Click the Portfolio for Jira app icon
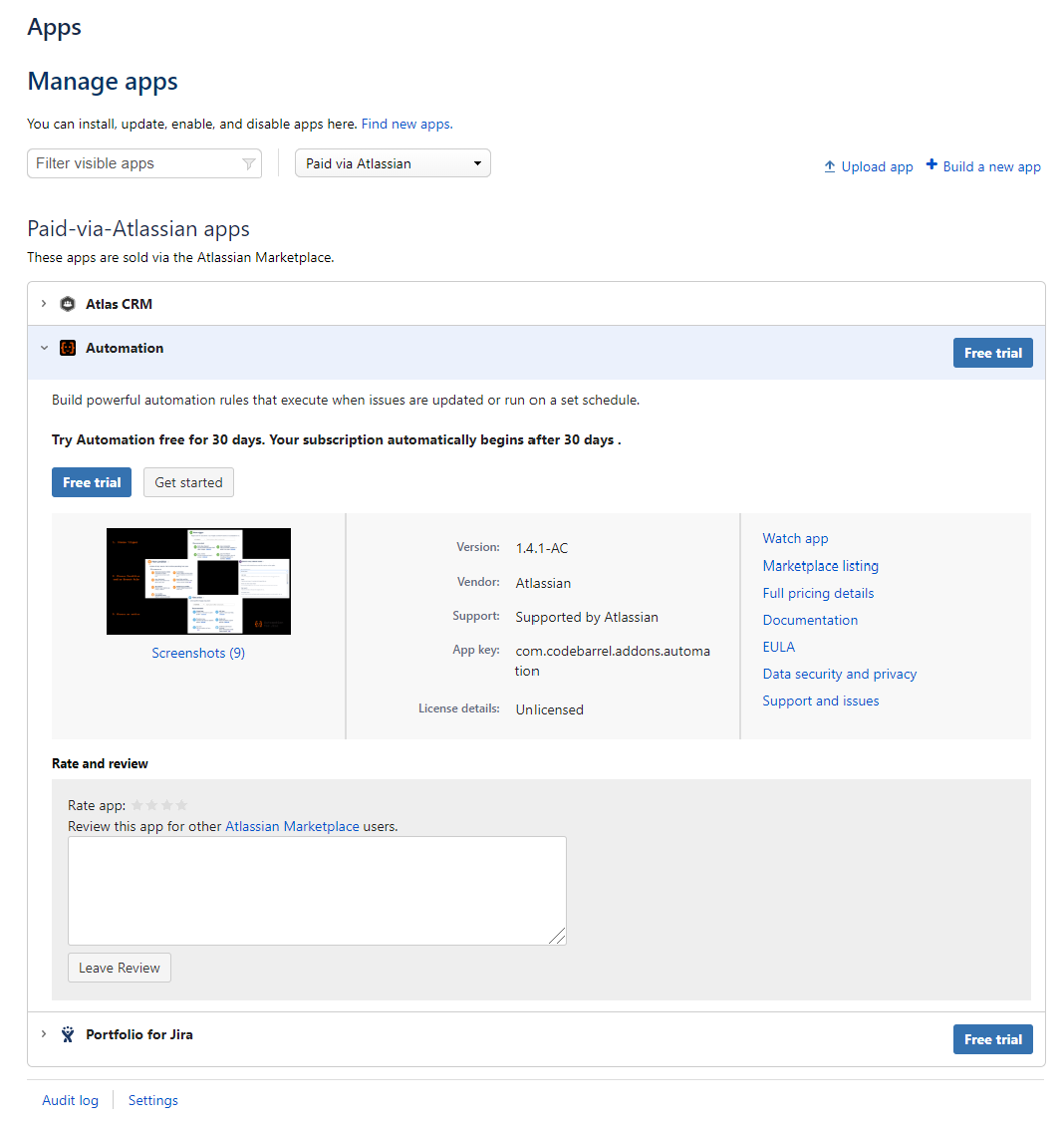The width and height of the screenshot is (1064, 1124). pos(68,1034)
